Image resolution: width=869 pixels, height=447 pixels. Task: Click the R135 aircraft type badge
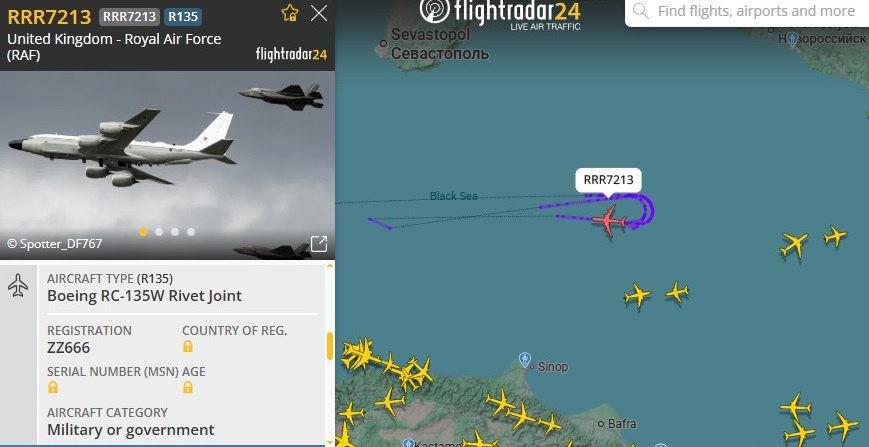coord(183,17)
